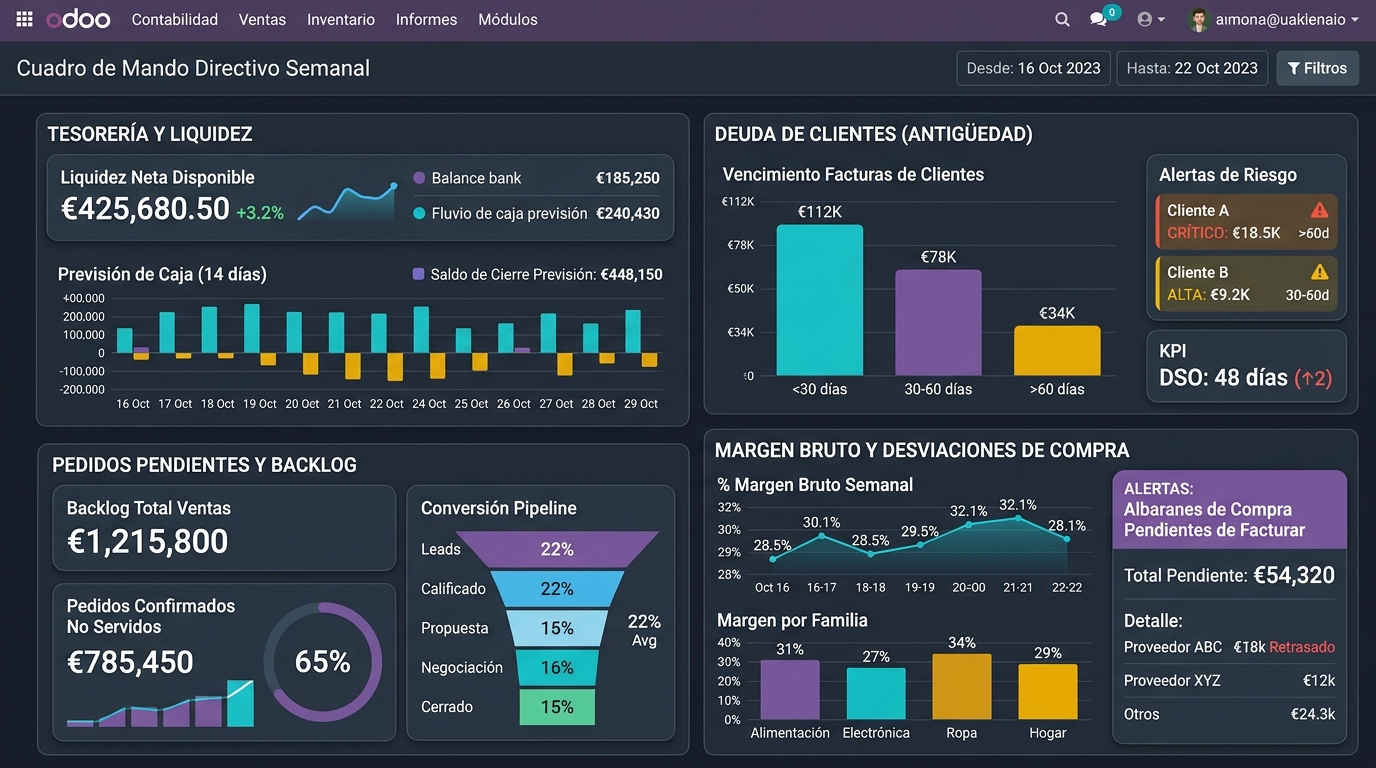Open the Informes menu
Viewport: 1376px width, 768px height.
coord(426,19)
